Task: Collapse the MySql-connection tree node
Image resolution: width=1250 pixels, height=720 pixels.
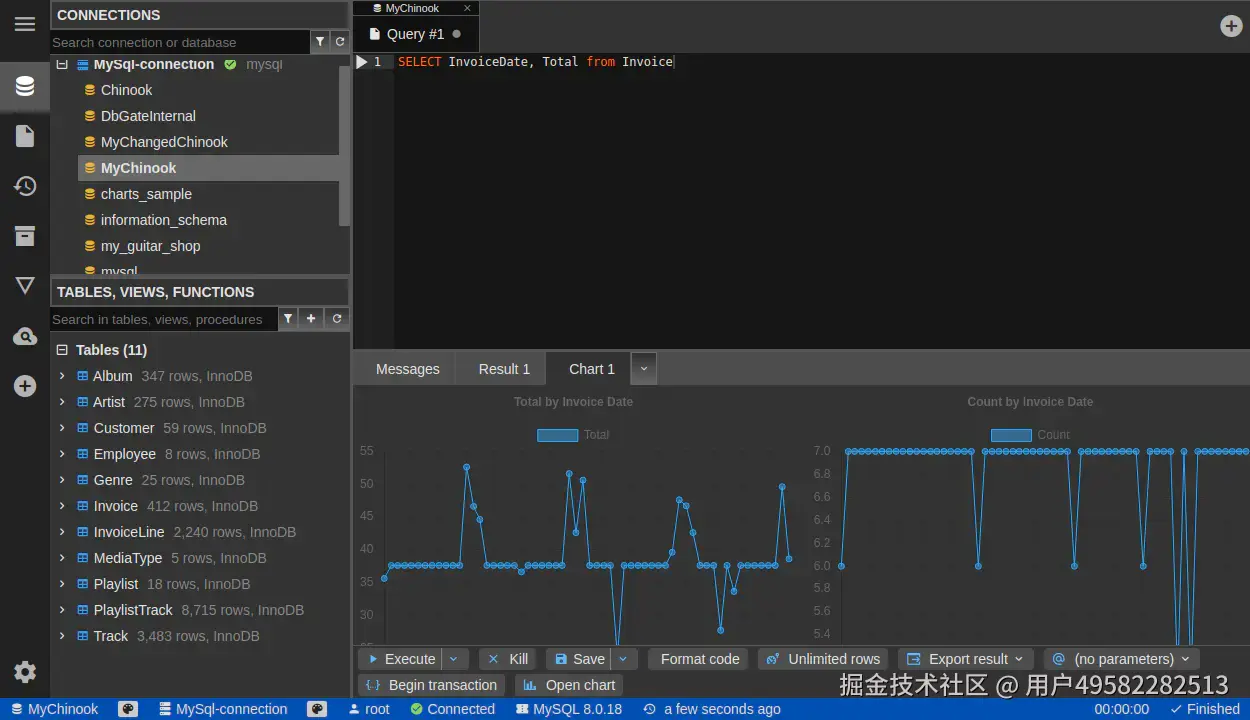Action: coord(62,64)
